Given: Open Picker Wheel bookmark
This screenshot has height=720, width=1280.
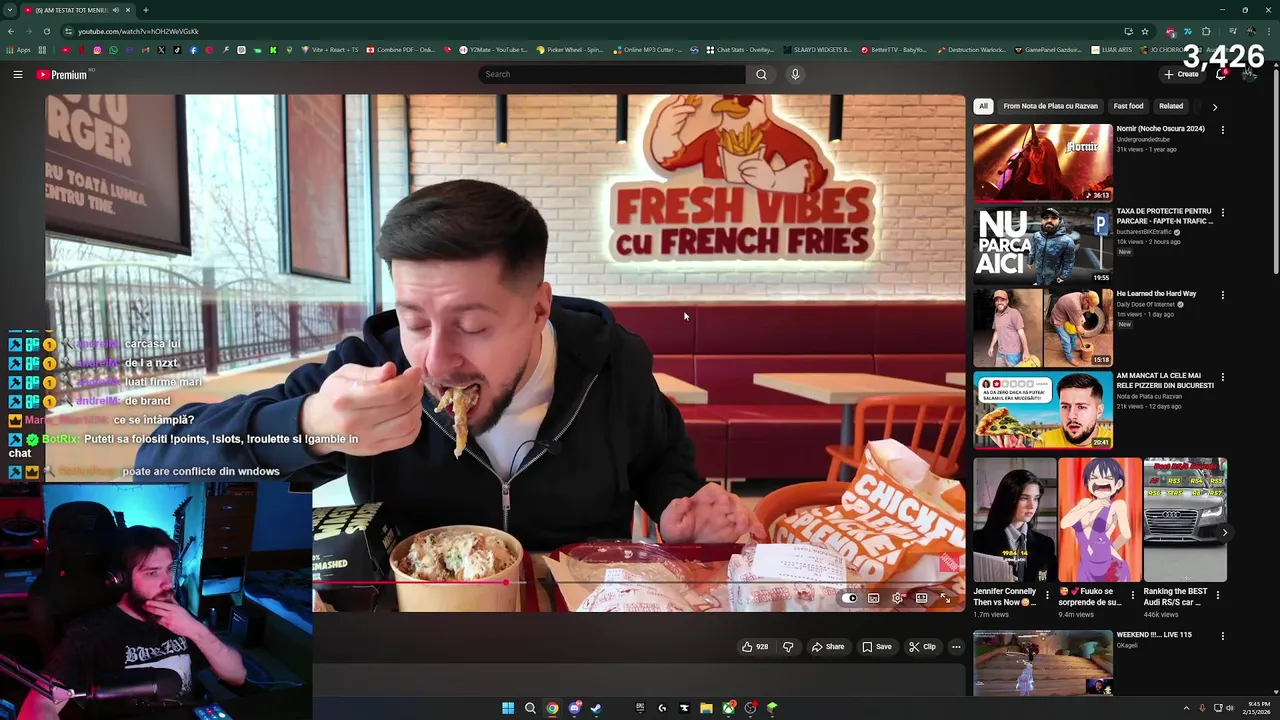Looking at the screenshot, I should coord(570,50).
